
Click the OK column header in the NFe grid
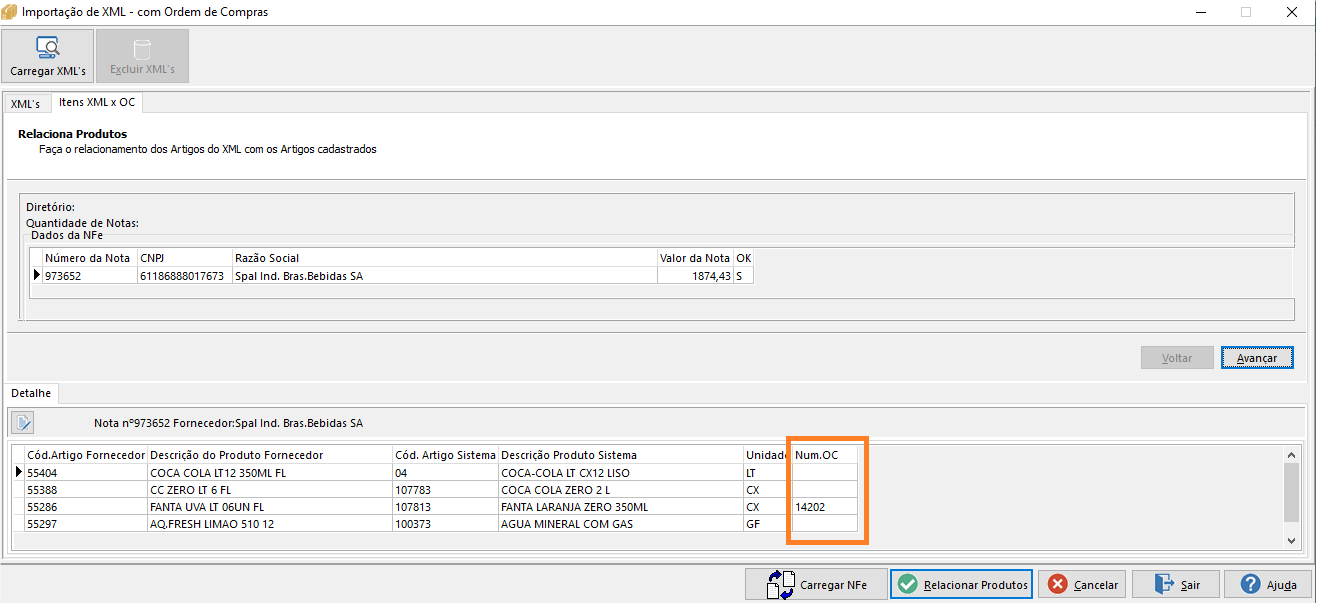point(743,258)
